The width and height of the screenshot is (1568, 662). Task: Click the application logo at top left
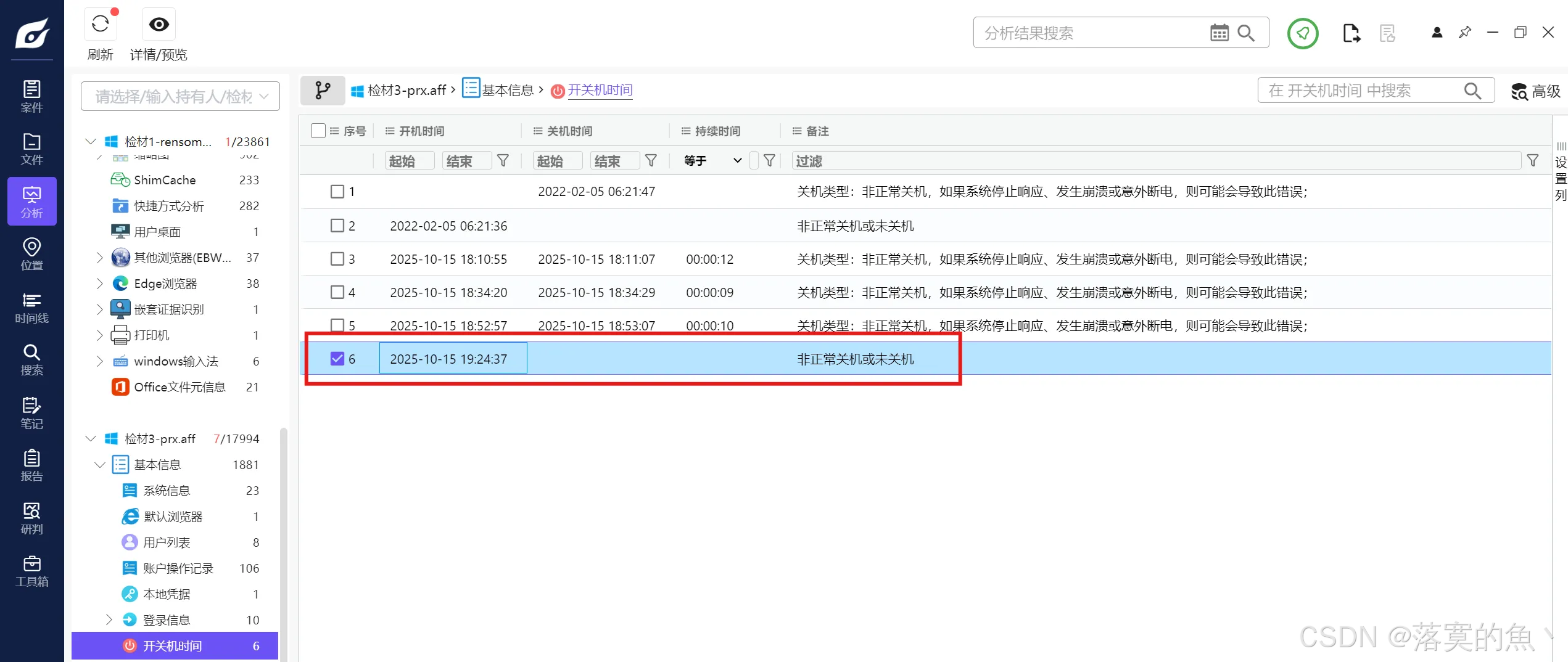[32, 33]
